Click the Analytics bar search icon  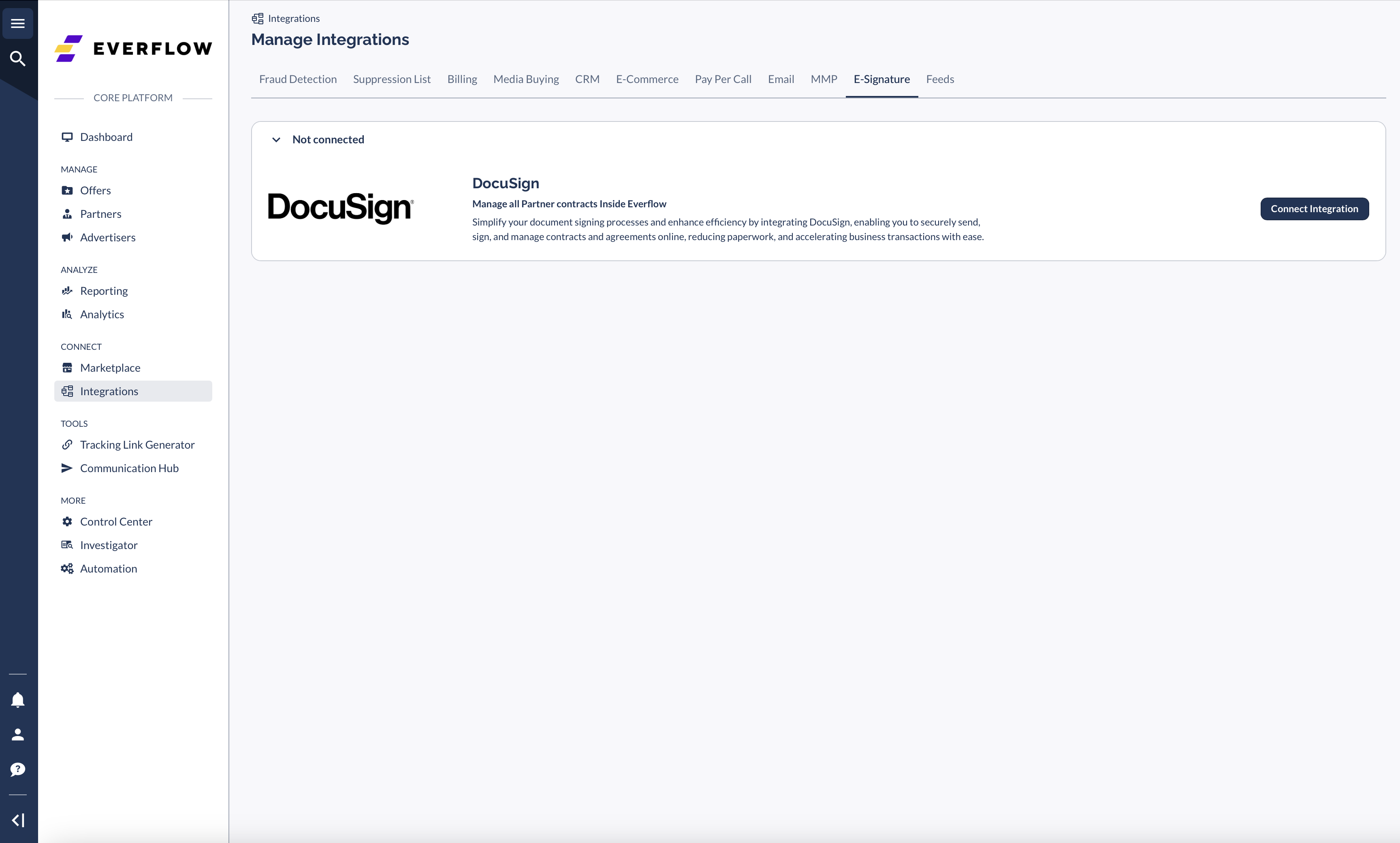click(x=67, y=314)
